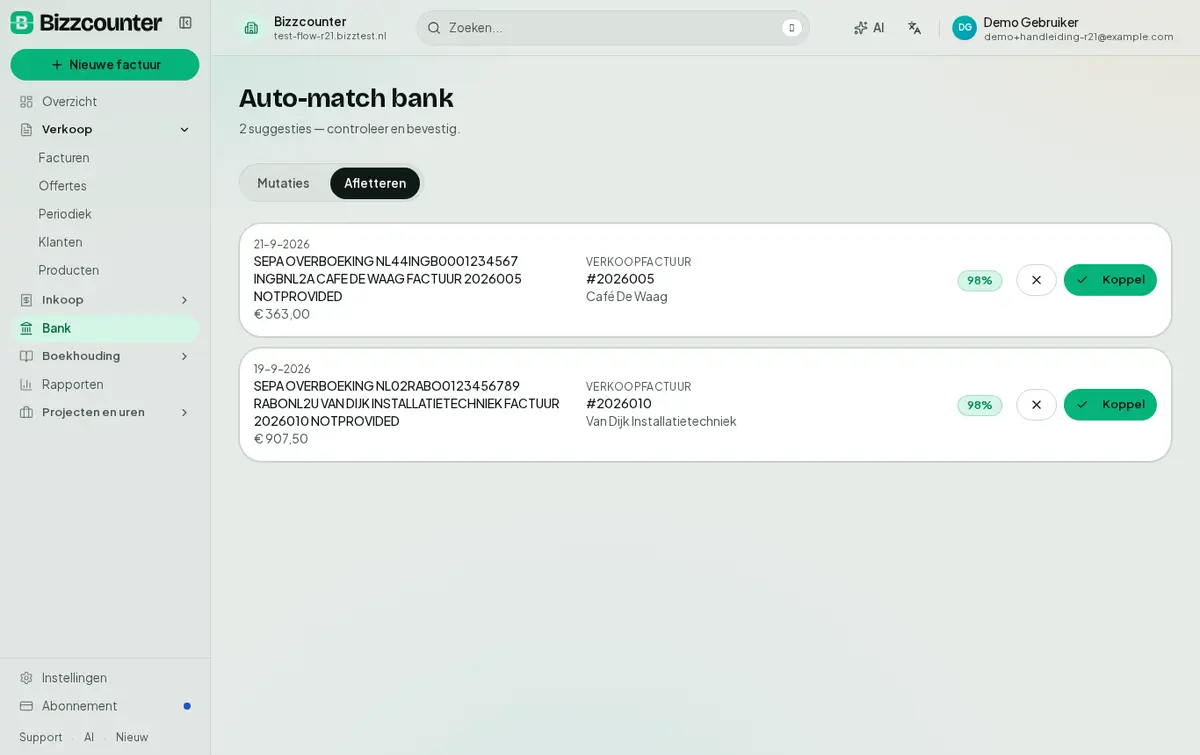Click the € 363,00 amount

(282, 314)
